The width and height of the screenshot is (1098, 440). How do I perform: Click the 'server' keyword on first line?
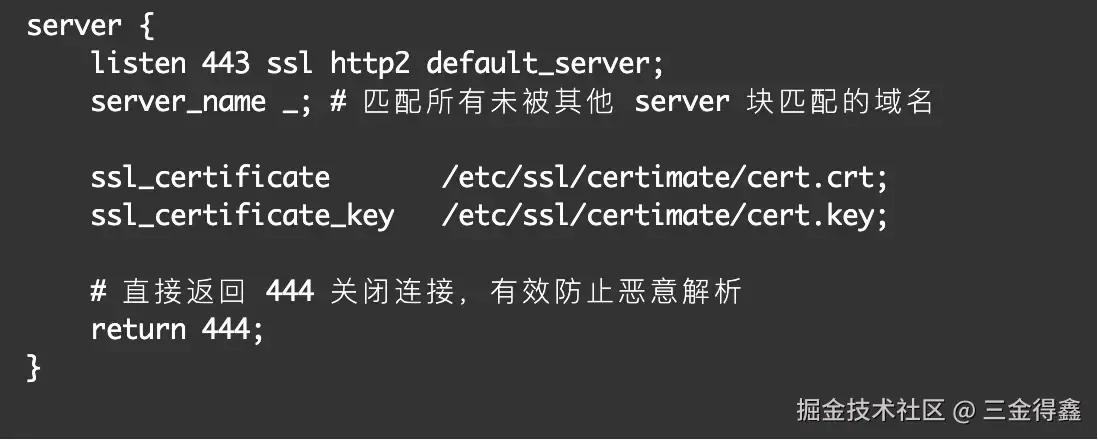(74, 27)
